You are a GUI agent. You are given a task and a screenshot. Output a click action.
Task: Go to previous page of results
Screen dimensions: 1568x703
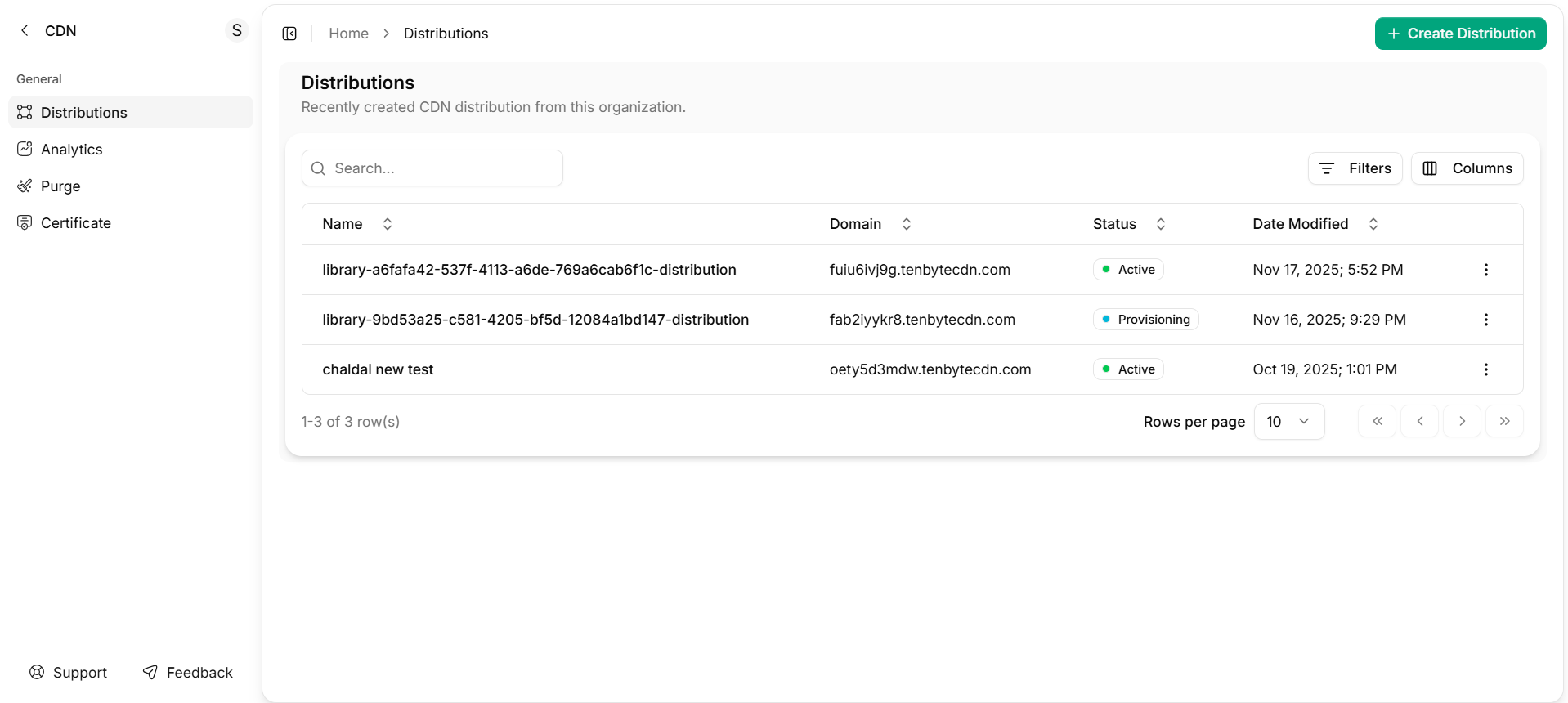point(1420,421)
